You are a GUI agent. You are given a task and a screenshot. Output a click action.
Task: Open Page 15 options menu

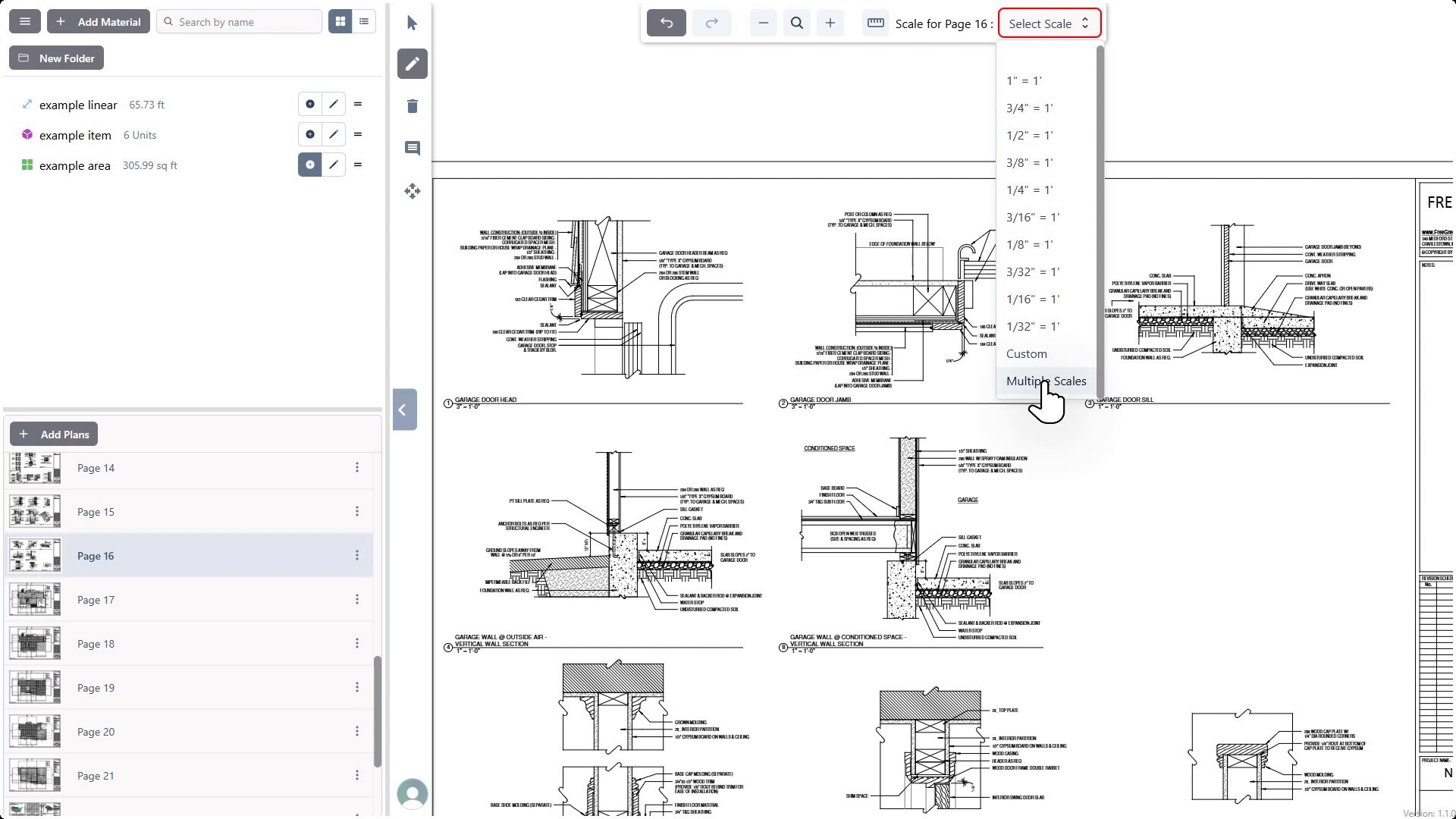coord(357,512)
